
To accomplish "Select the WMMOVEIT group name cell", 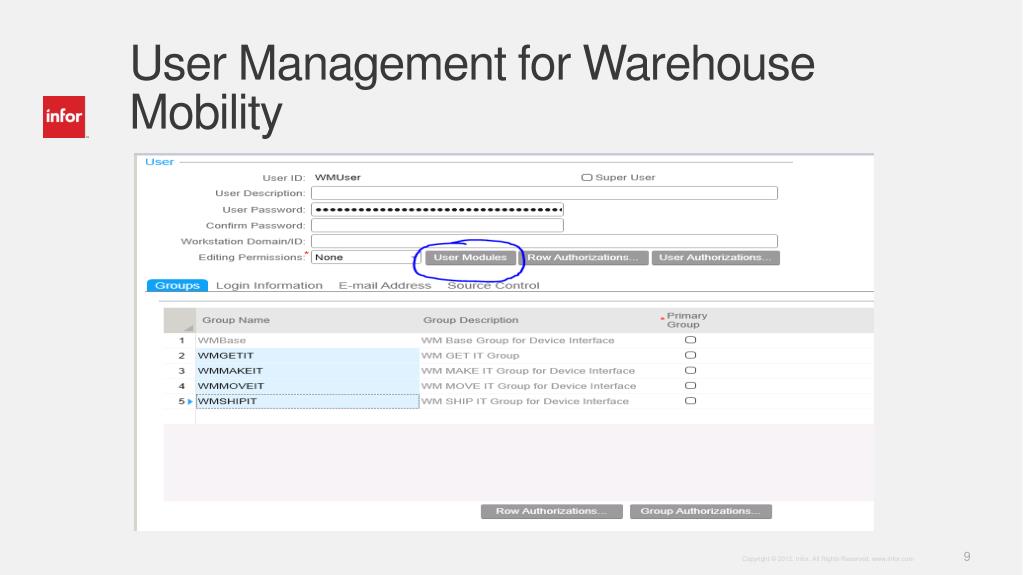I will coord(307,386).
